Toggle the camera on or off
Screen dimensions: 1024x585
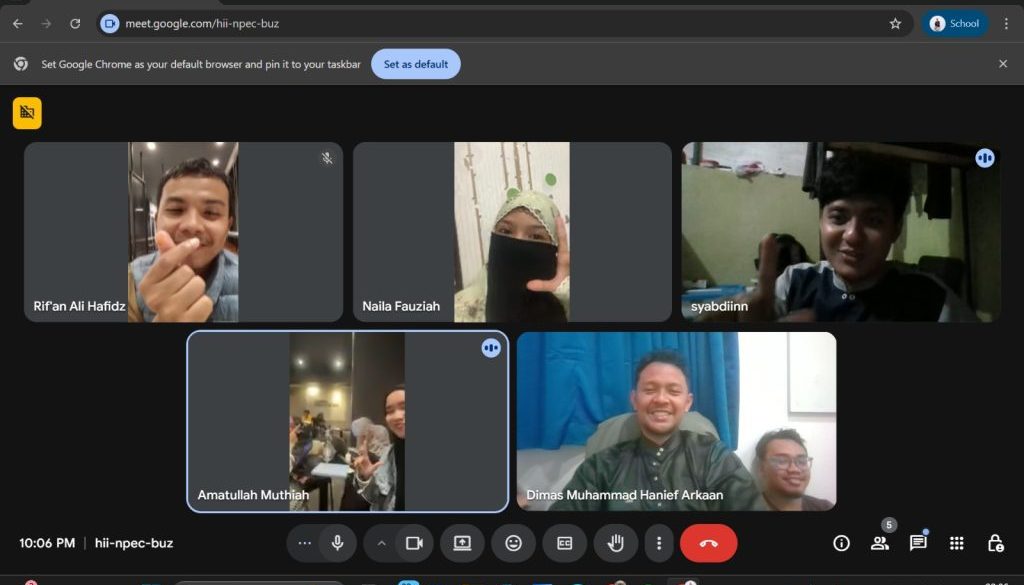coord(414,543)
